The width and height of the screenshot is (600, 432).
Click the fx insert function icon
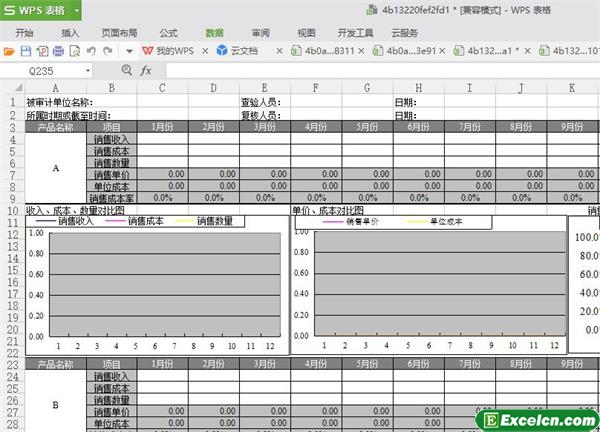(146, 71)
